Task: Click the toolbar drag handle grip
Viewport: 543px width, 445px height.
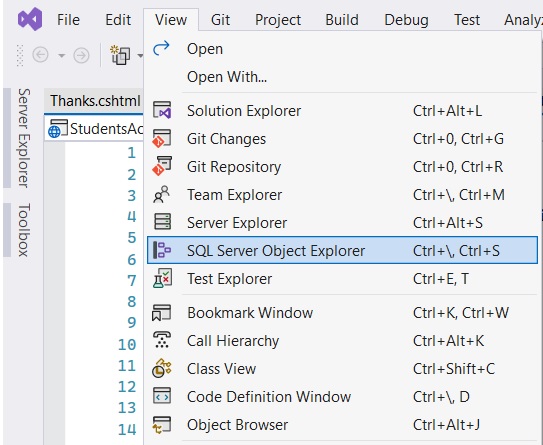Action: click(x=20, y=55)
